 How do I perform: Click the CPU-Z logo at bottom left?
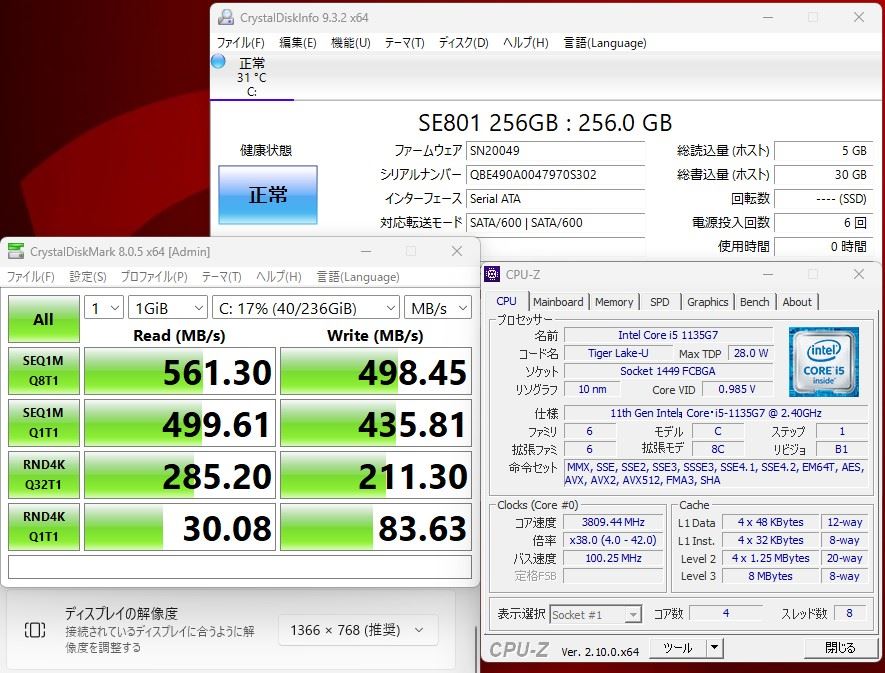[x=520, y=648]
